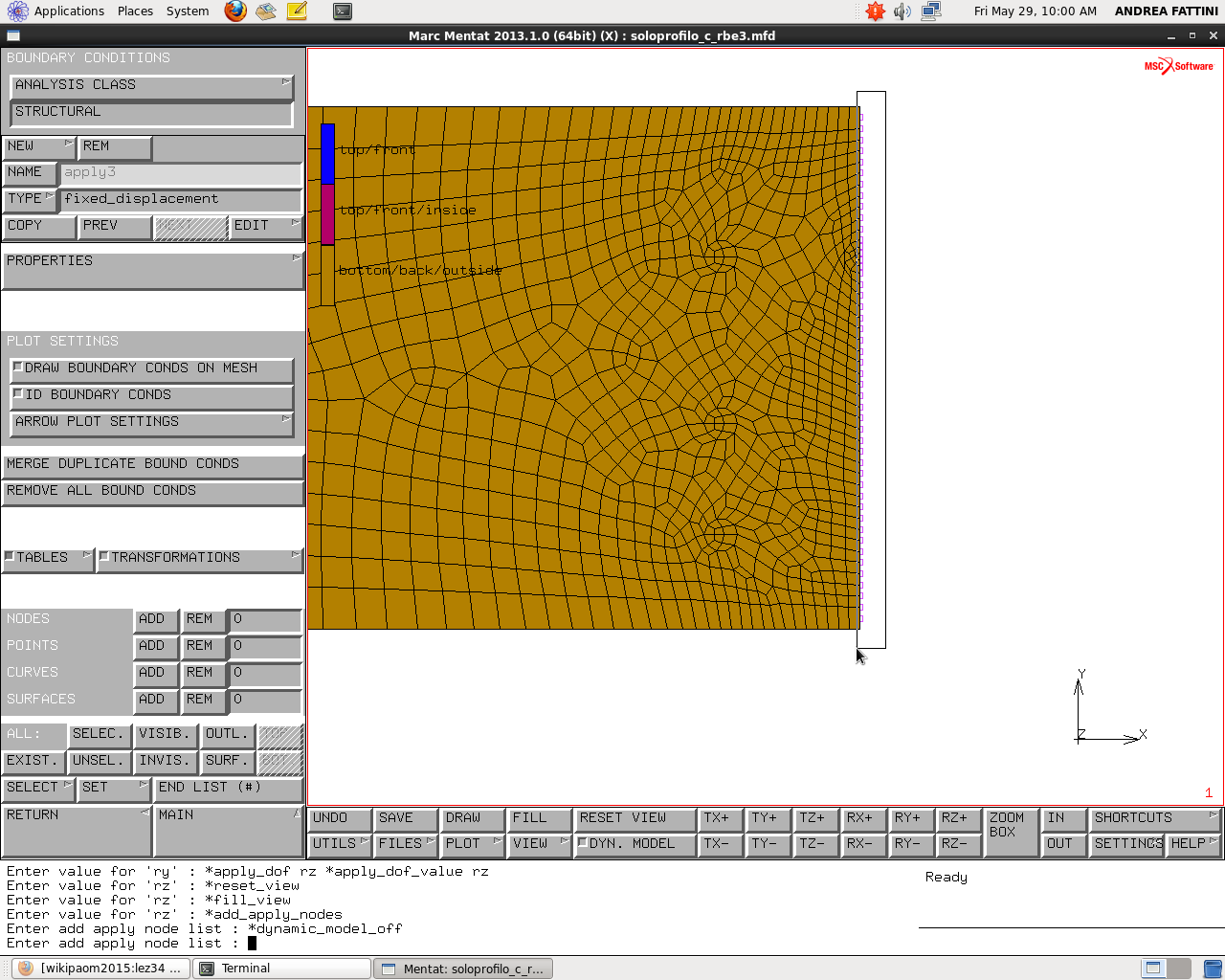Open the Mentat window menu icon in title bar
Screen dimensions: 1225x980
(x=12, y=35)
